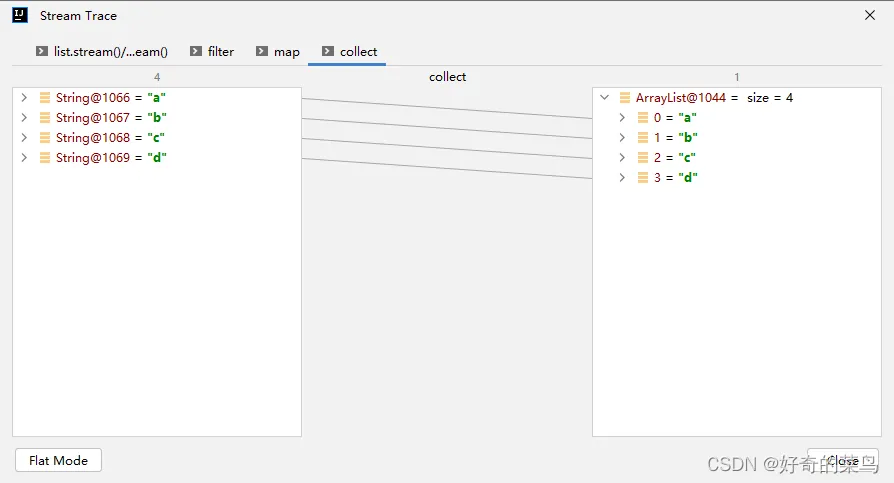Expand the String@1066 "a" node
Image resolution: width=894 pixels, height=483 pixels.
point(24,98)
